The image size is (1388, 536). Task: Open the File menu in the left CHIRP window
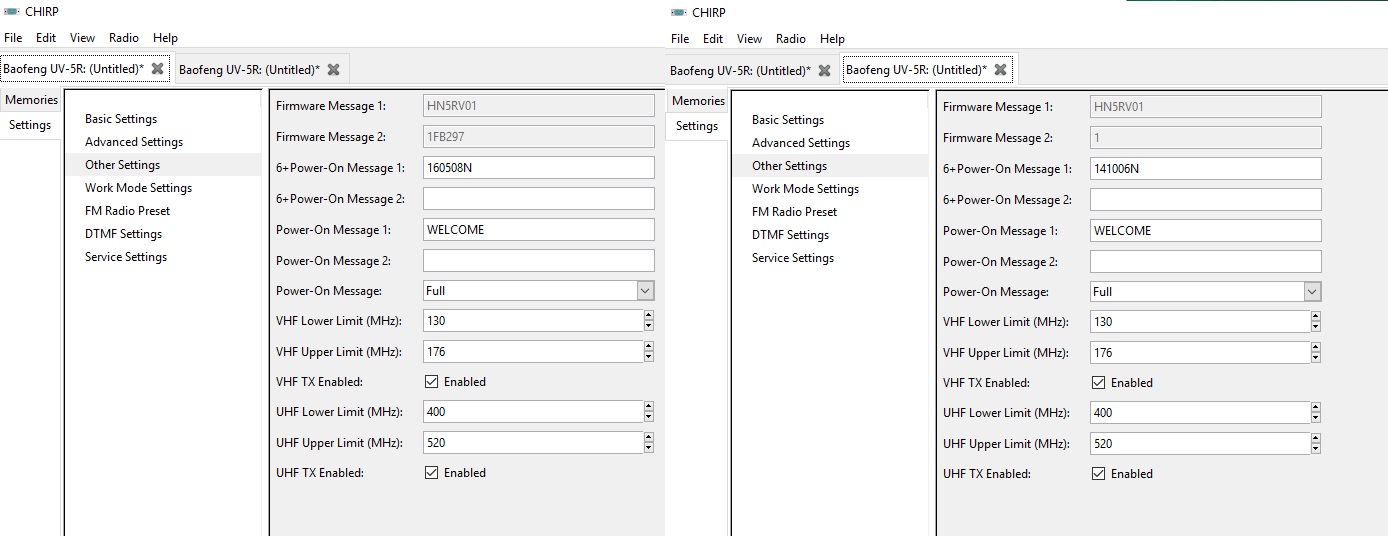pos(13,38)
